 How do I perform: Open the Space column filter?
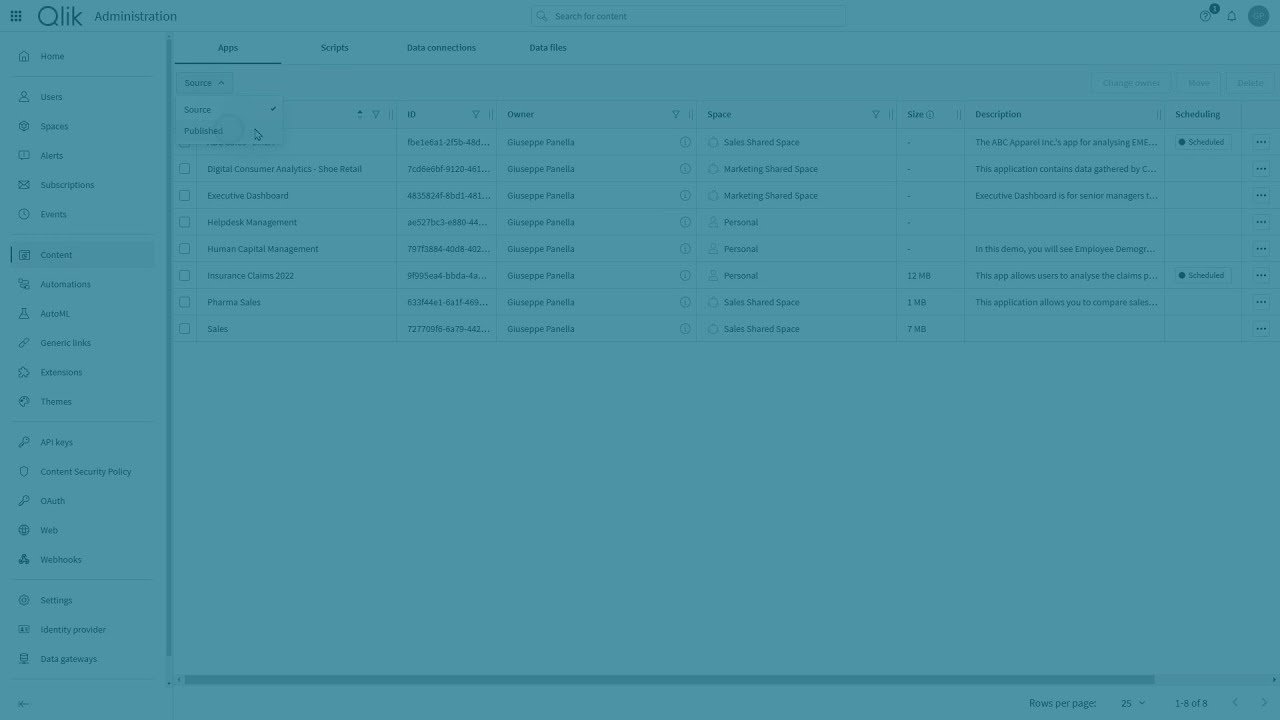(875, 114)
